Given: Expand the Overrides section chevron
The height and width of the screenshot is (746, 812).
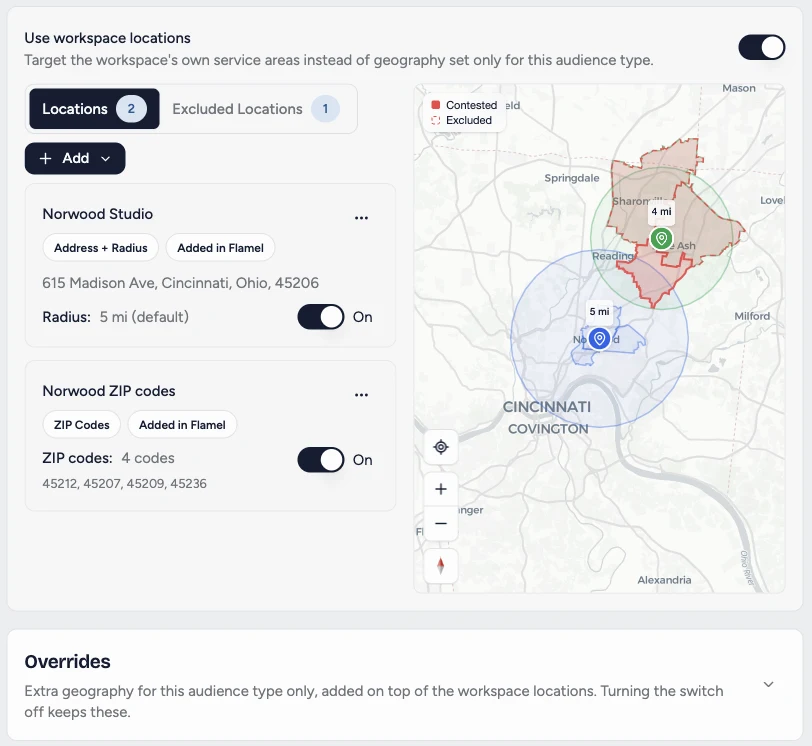Looking at the screenshot, I should 768,684.
